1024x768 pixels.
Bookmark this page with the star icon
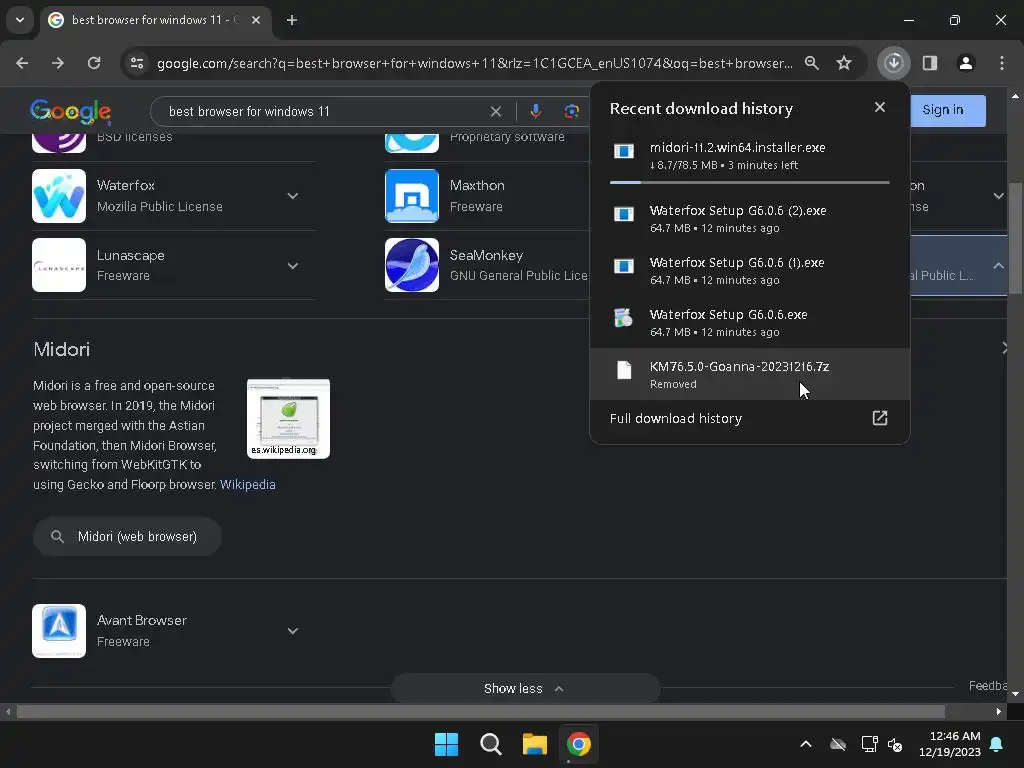tap(844, 63)
